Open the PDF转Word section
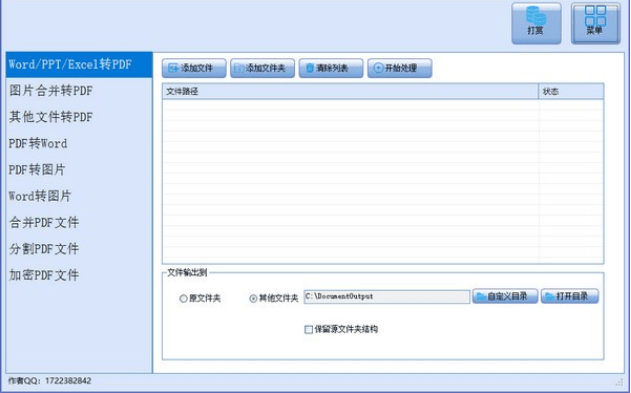This screenshot has height=393, width=631. (x=79, y=143)
